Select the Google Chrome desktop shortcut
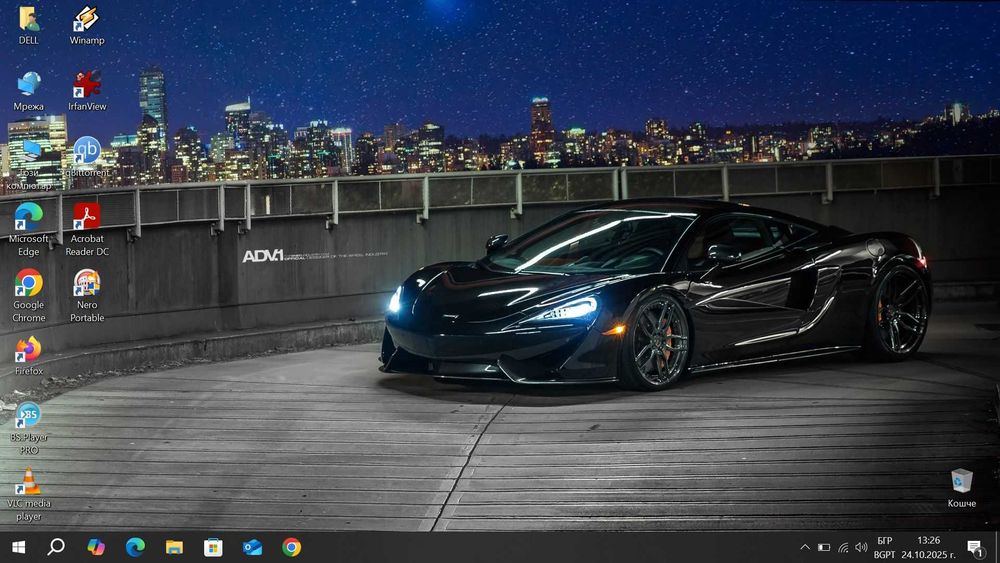 tap(28, 296)
